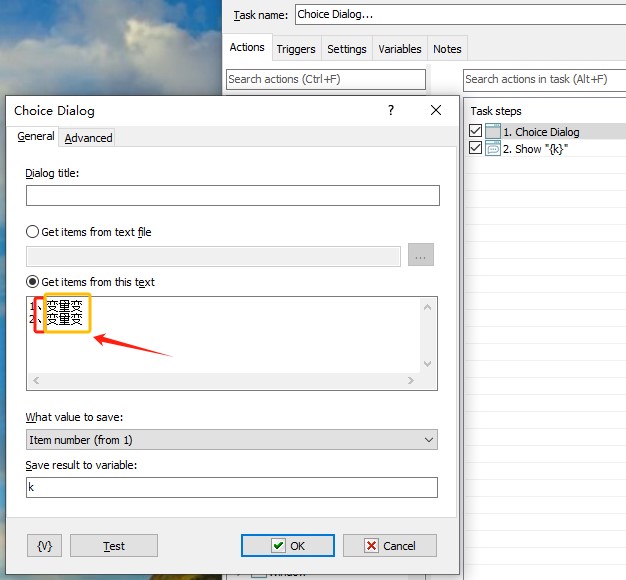Open the {V} variable picker
Image resolution: width=626 pixels, height=580 pixels.
45,545
